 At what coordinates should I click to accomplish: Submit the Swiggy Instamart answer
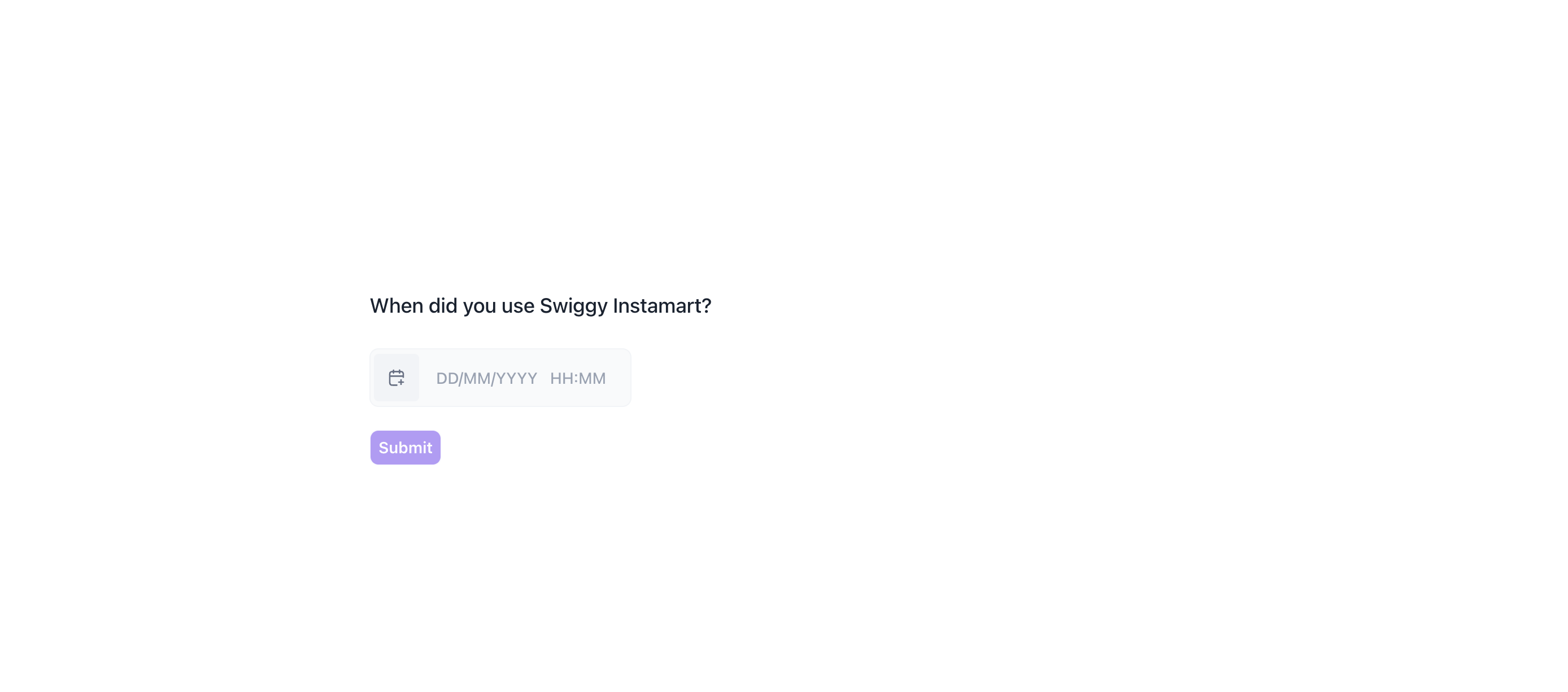click(405, 448)
